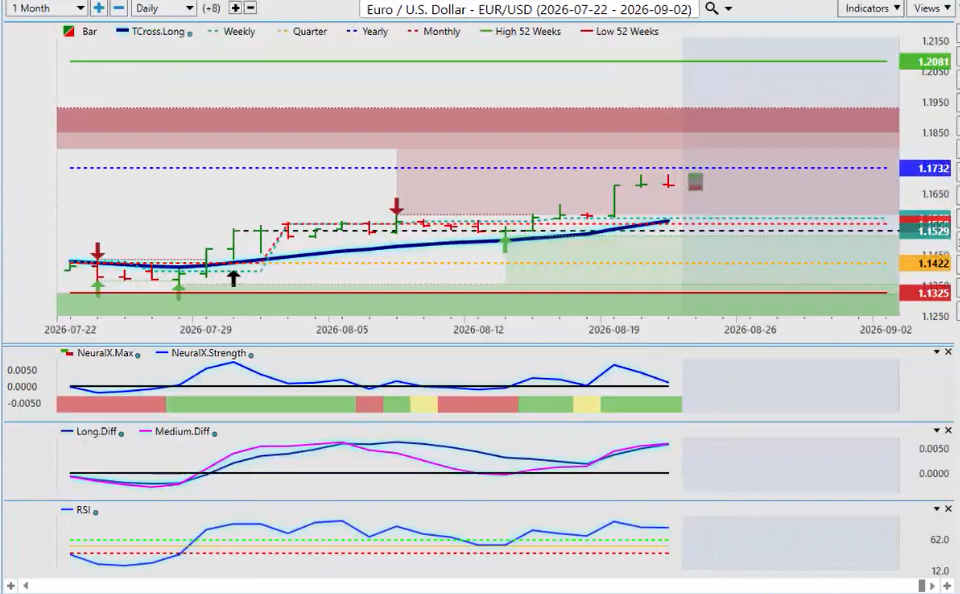Click the RSI legend label
960x594 pixels.
click(83, 509)
